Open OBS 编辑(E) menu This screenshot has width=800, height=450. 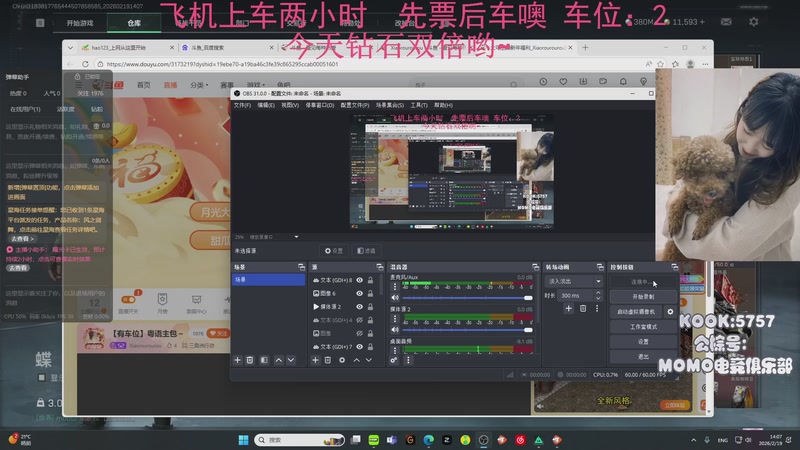click(x=266, y=105)
